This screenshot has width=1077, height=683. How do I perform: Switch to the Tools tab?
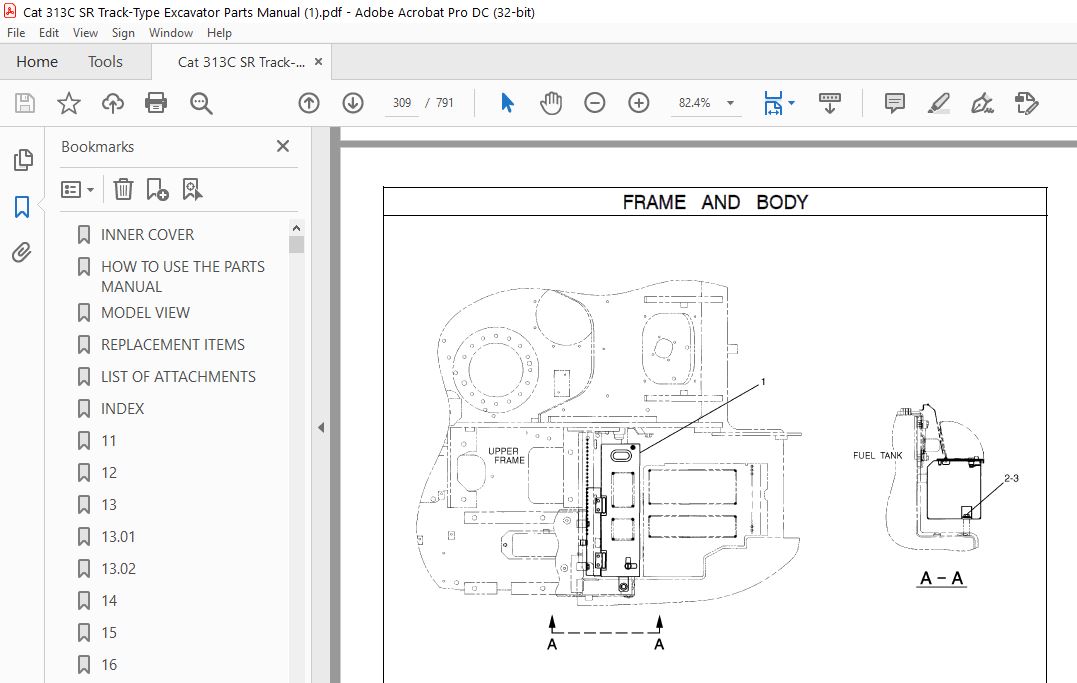tap(105, 62)
